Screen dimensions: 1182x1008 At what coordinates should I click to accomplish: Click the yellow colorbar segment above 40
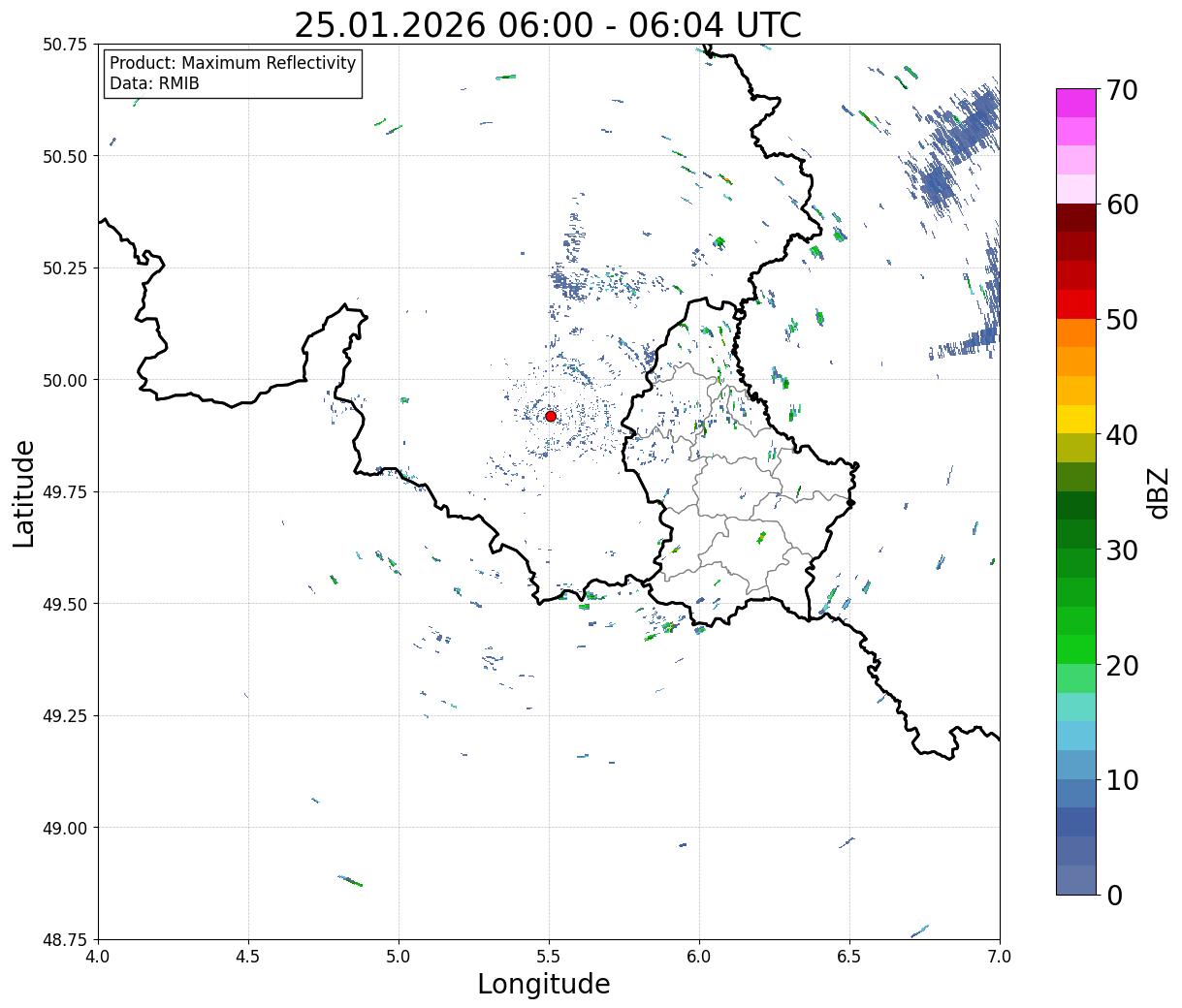1076,419
